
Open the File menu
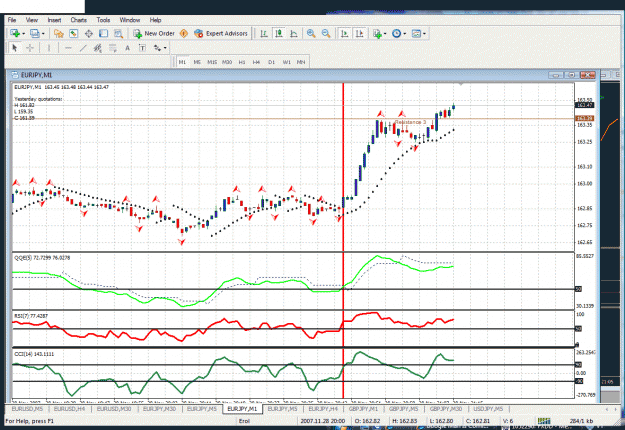tap(12, 20)
